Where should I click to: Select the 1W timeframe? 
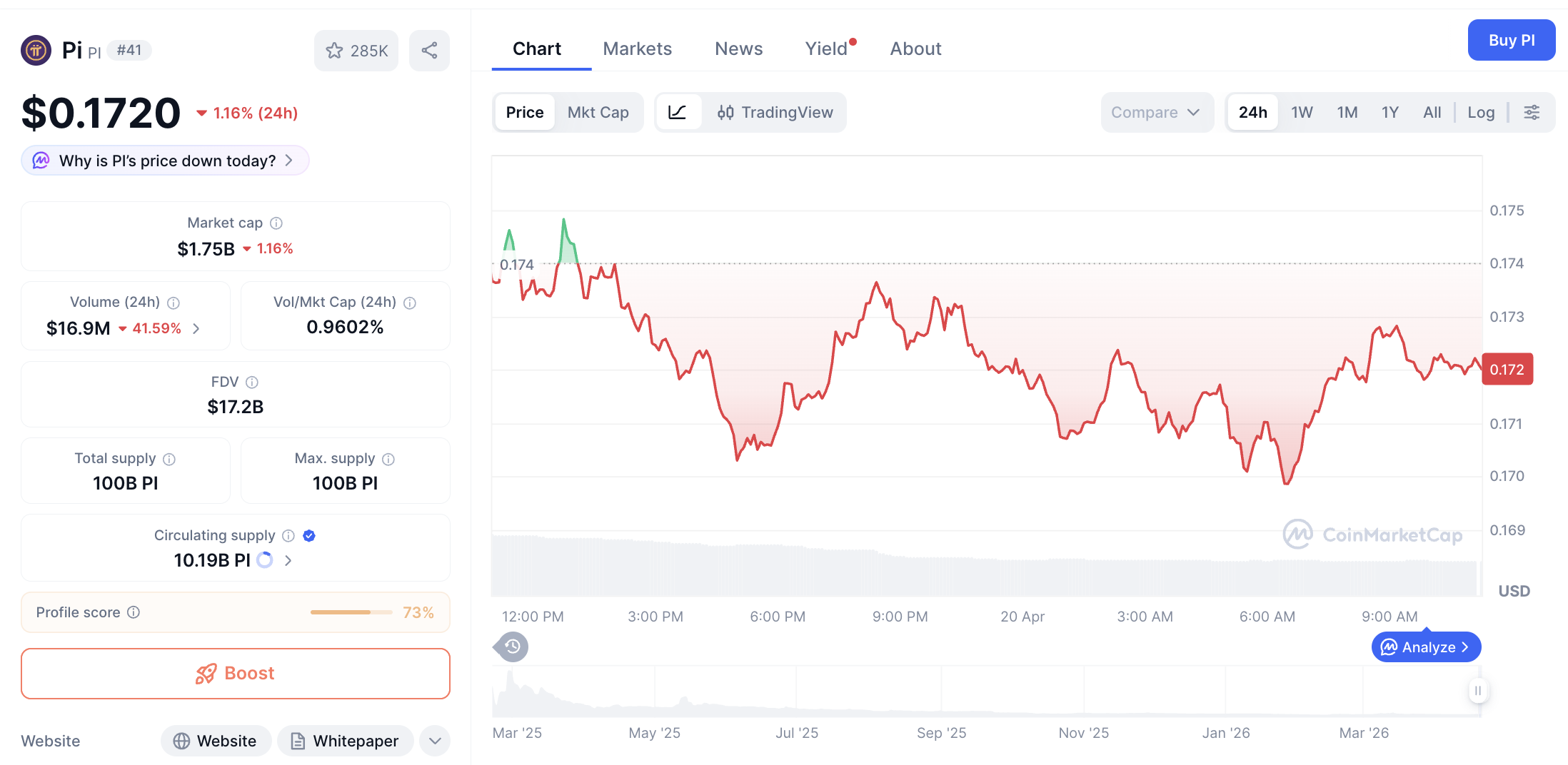[x=1301, y=112]
